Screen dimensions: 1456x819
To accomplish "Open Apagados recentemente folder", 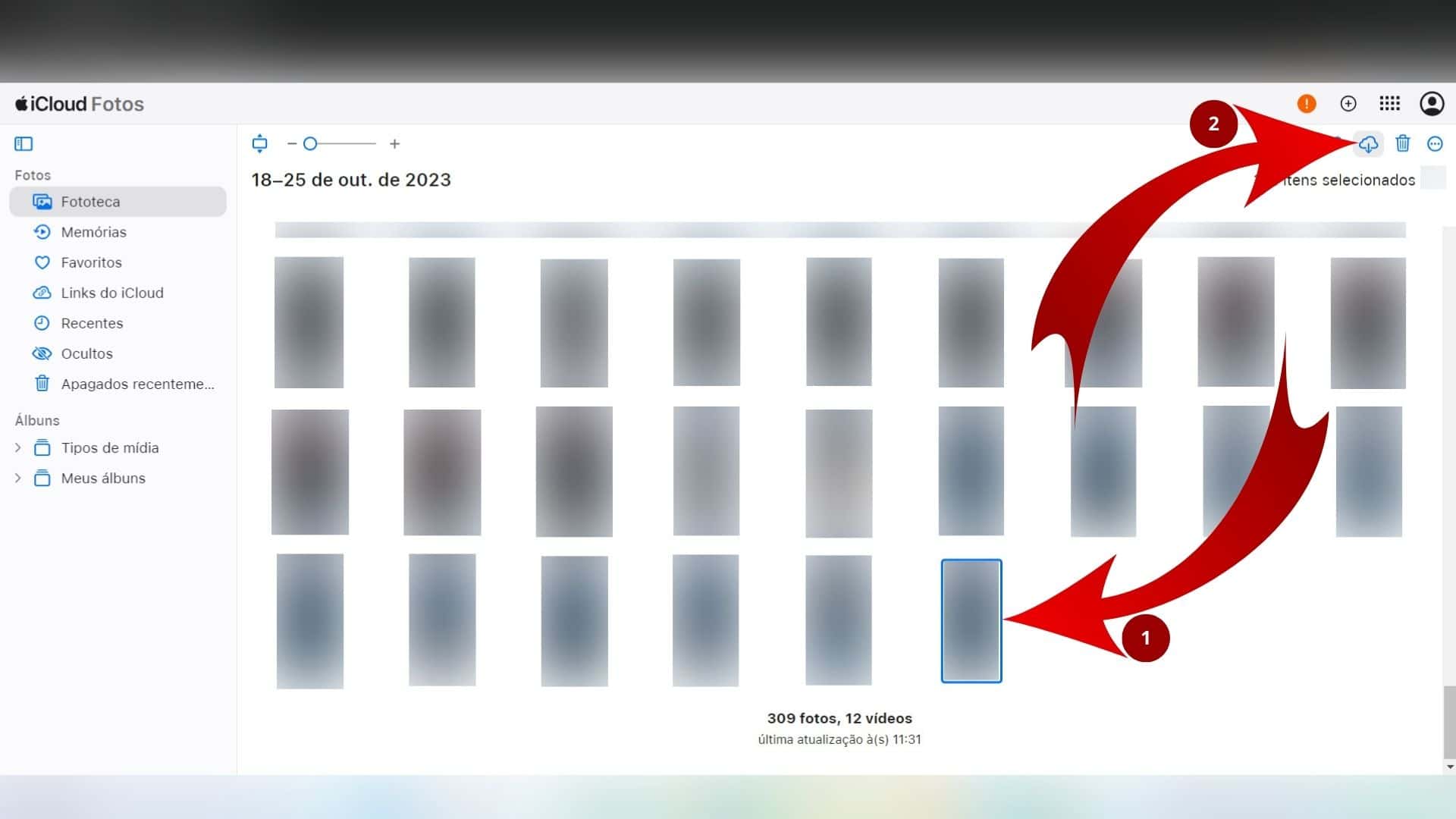I will pyautogui.click(x=124, y=384).
